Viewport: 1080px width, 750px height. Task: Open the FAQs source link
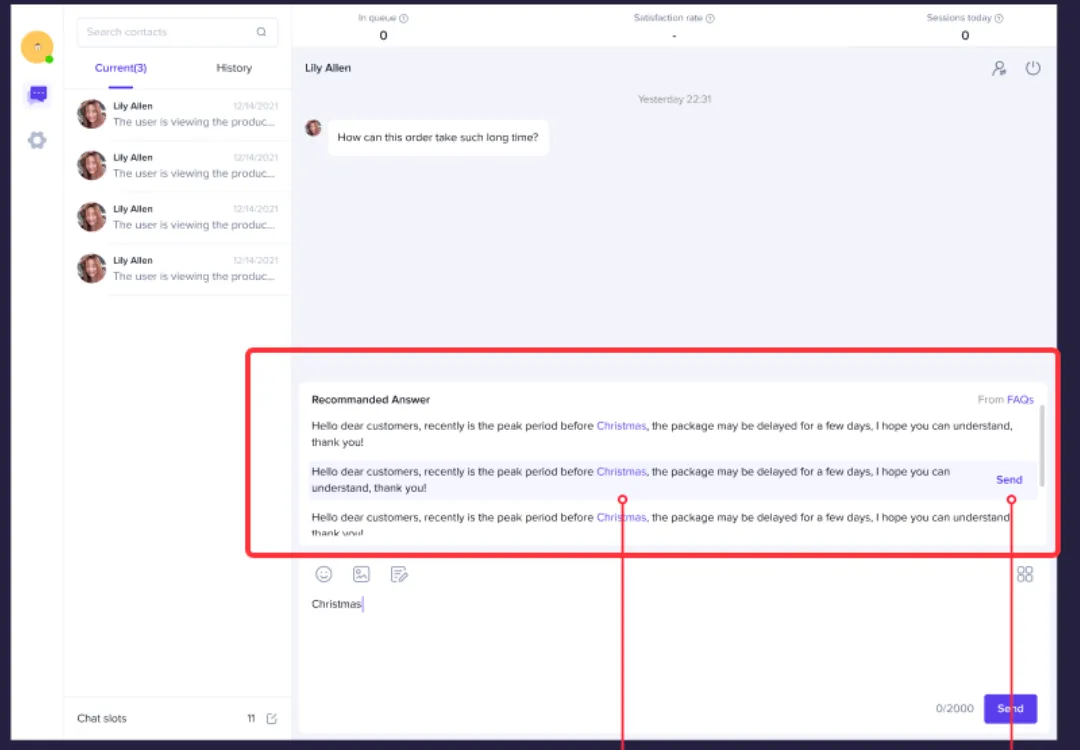tap(1020, 399)
